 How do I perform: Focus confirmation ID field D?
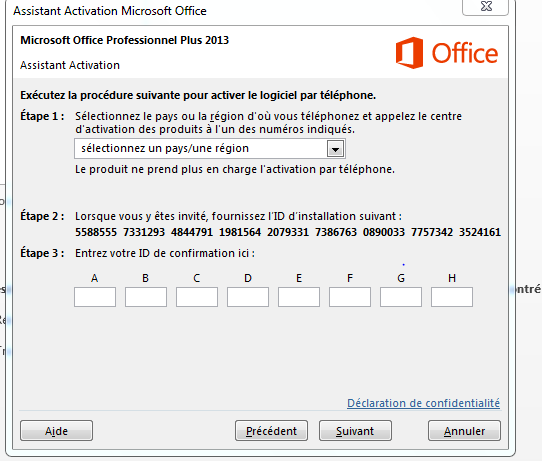pyautogui.click(x=248, y=297)
